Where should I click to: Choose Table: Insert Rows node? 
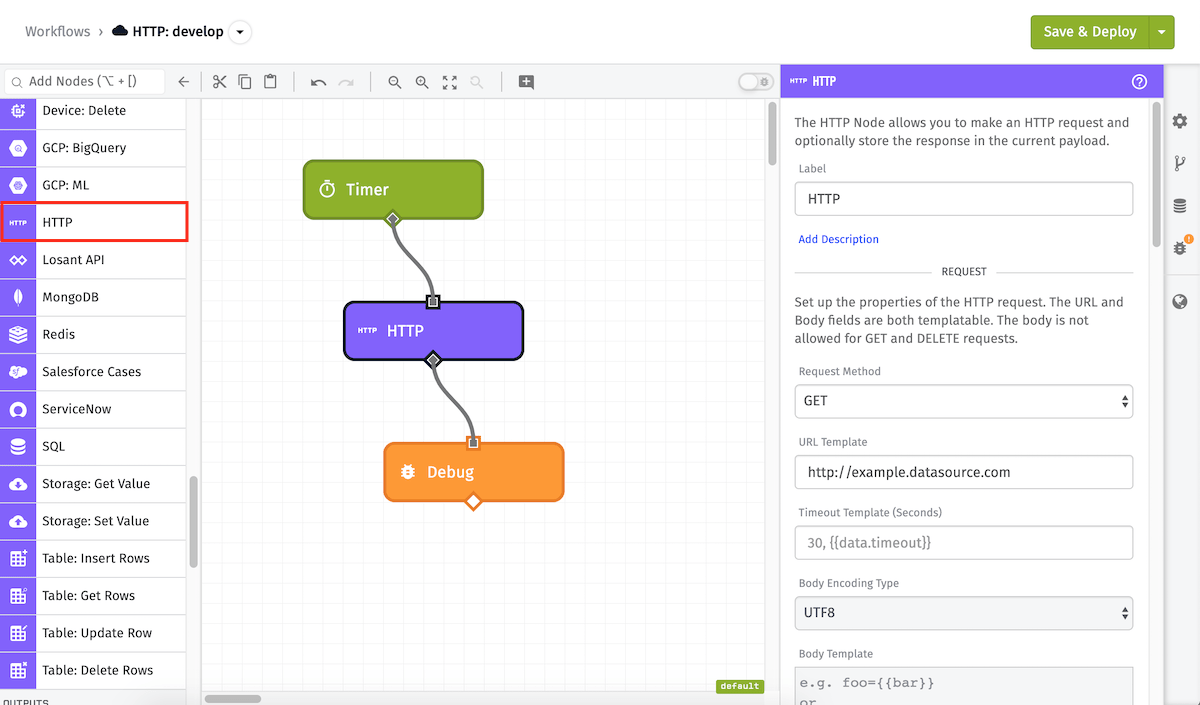click(93, 558)
